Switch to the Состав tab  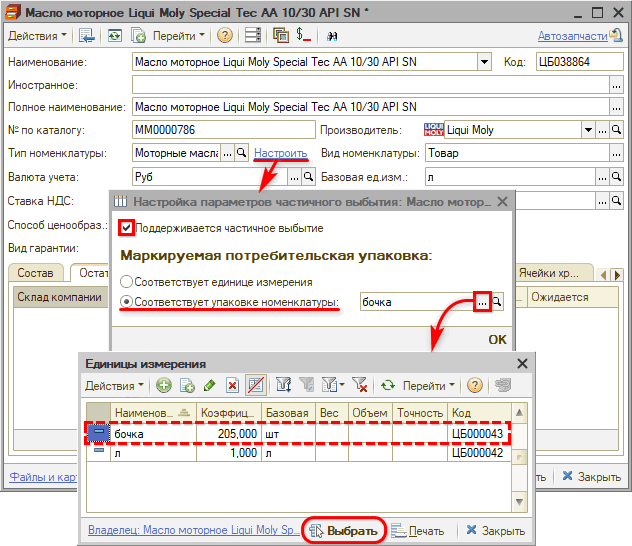pos(36,273)
